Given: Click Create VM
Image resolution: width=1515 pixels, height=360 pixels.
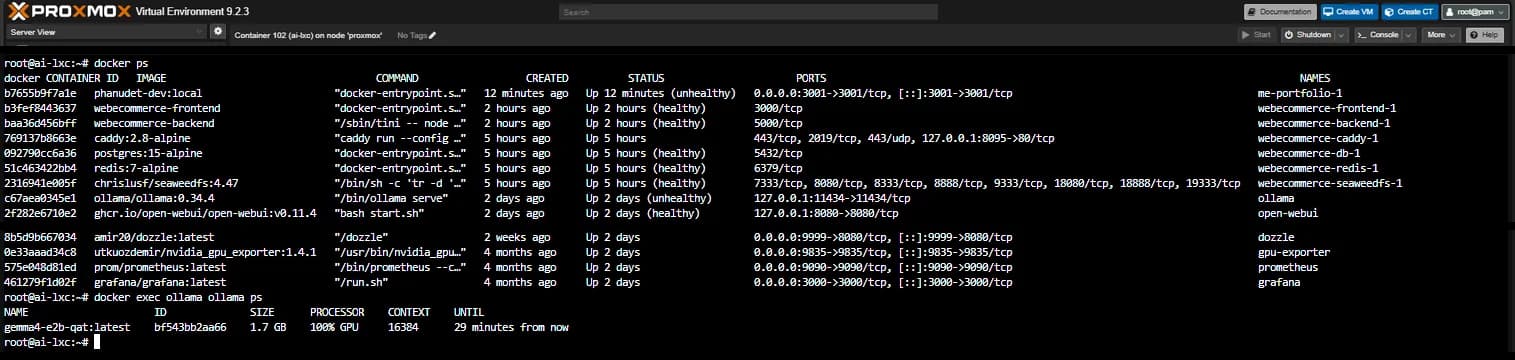Looking at the screenshot, I should [x=1348, y=12].
